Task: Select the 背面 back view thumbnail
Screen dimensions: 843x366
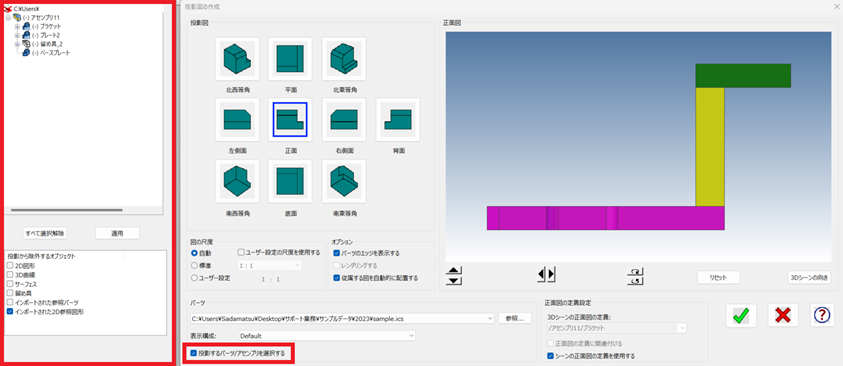Action: [x=398, y=119]
